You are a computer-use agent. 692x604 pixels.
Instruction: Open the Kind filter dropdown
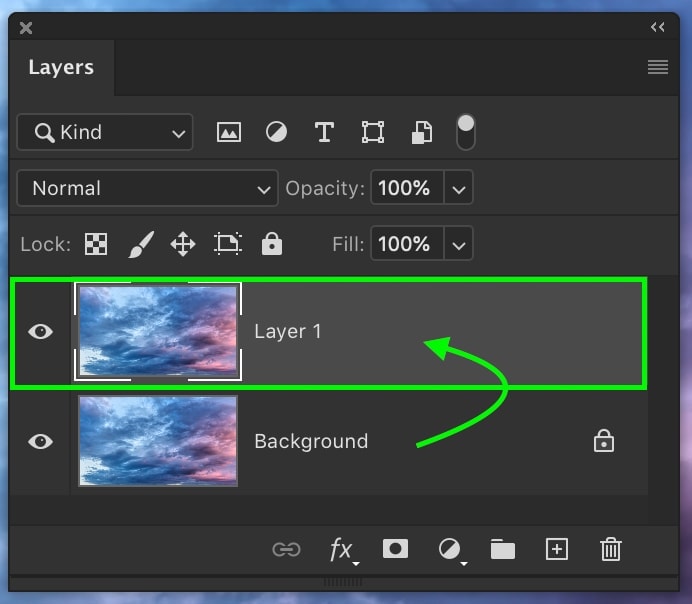pos(105,132)
